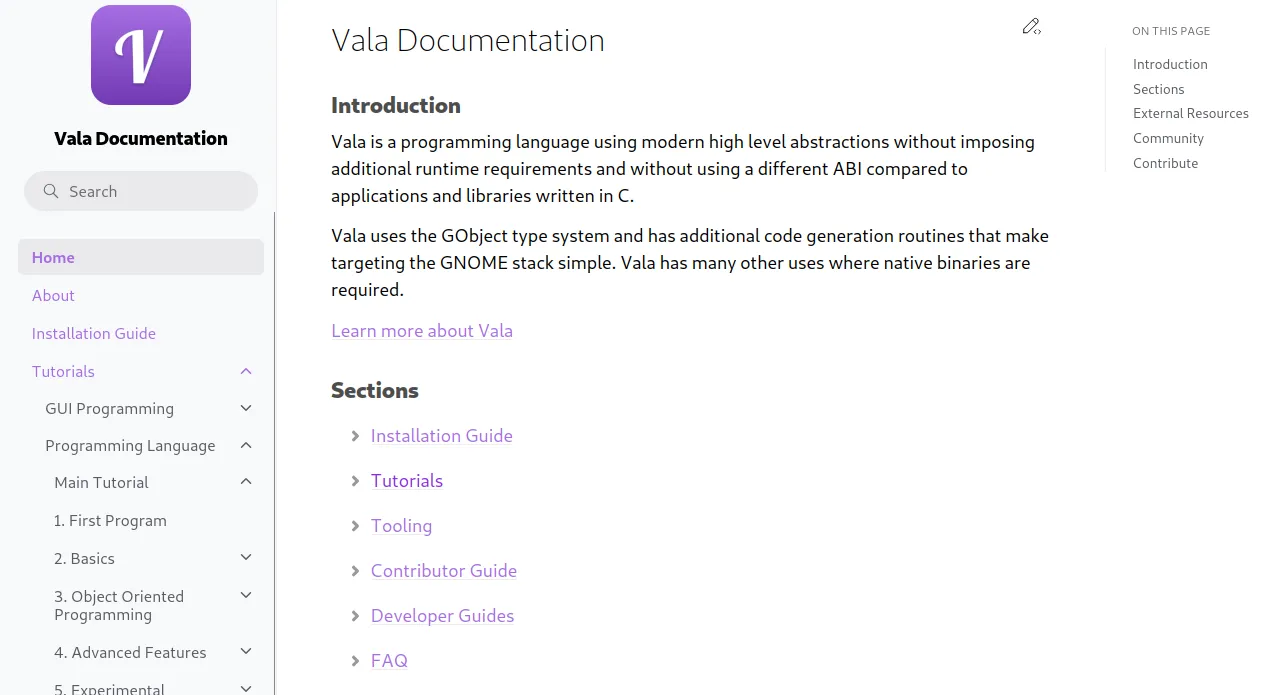Viewport: 1262px width, 695px height.
Task: Click the edit page pencil icon
Action: point(1031,27)
